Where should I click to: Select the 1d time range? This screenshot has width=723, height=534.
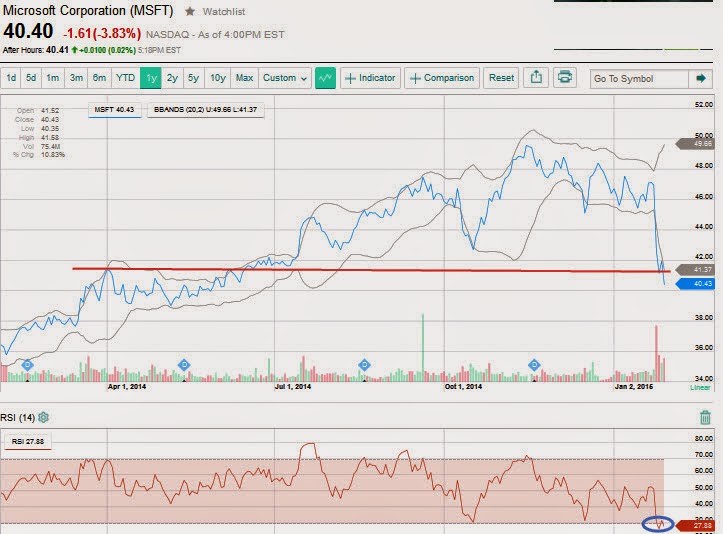11,78
